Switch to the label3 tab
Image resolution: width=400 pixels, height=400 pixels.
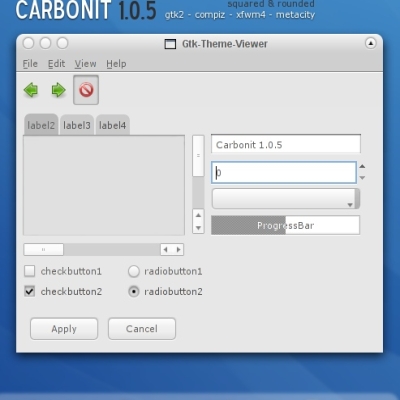(x=77, y=125)
